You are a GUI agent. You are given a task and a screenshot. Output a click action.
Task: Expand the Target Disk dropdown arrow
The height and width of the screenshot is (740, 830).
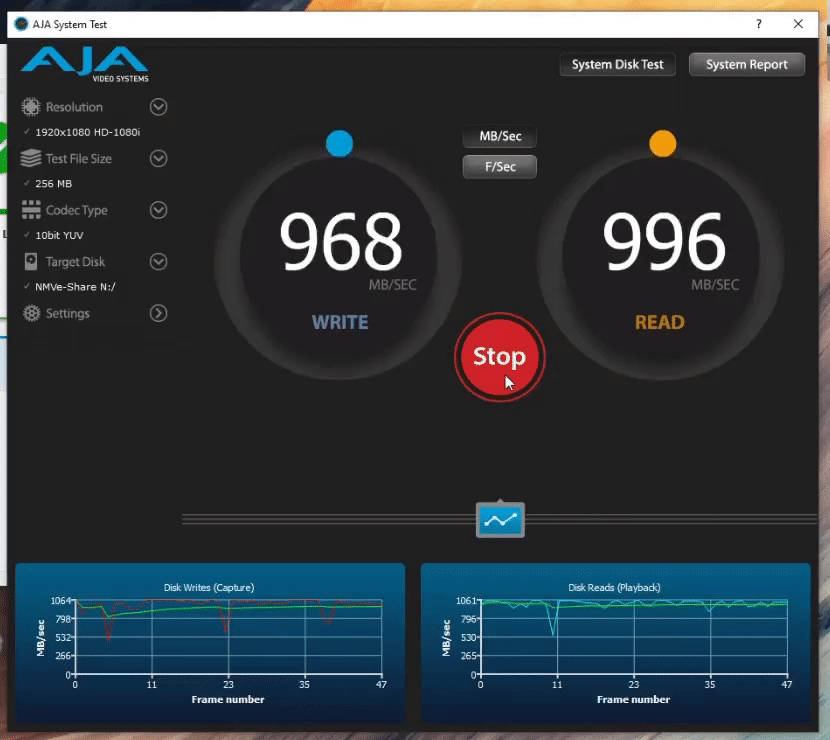point(158,261)
